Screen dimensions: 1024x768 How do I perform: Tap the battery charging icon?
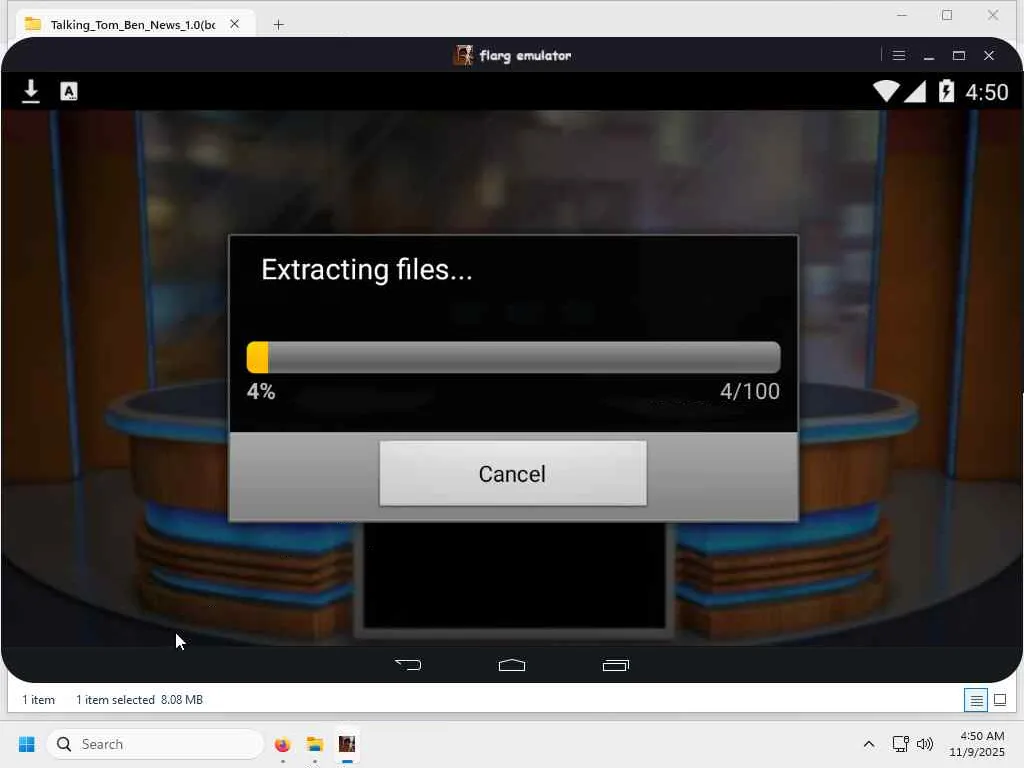(946, 91)
